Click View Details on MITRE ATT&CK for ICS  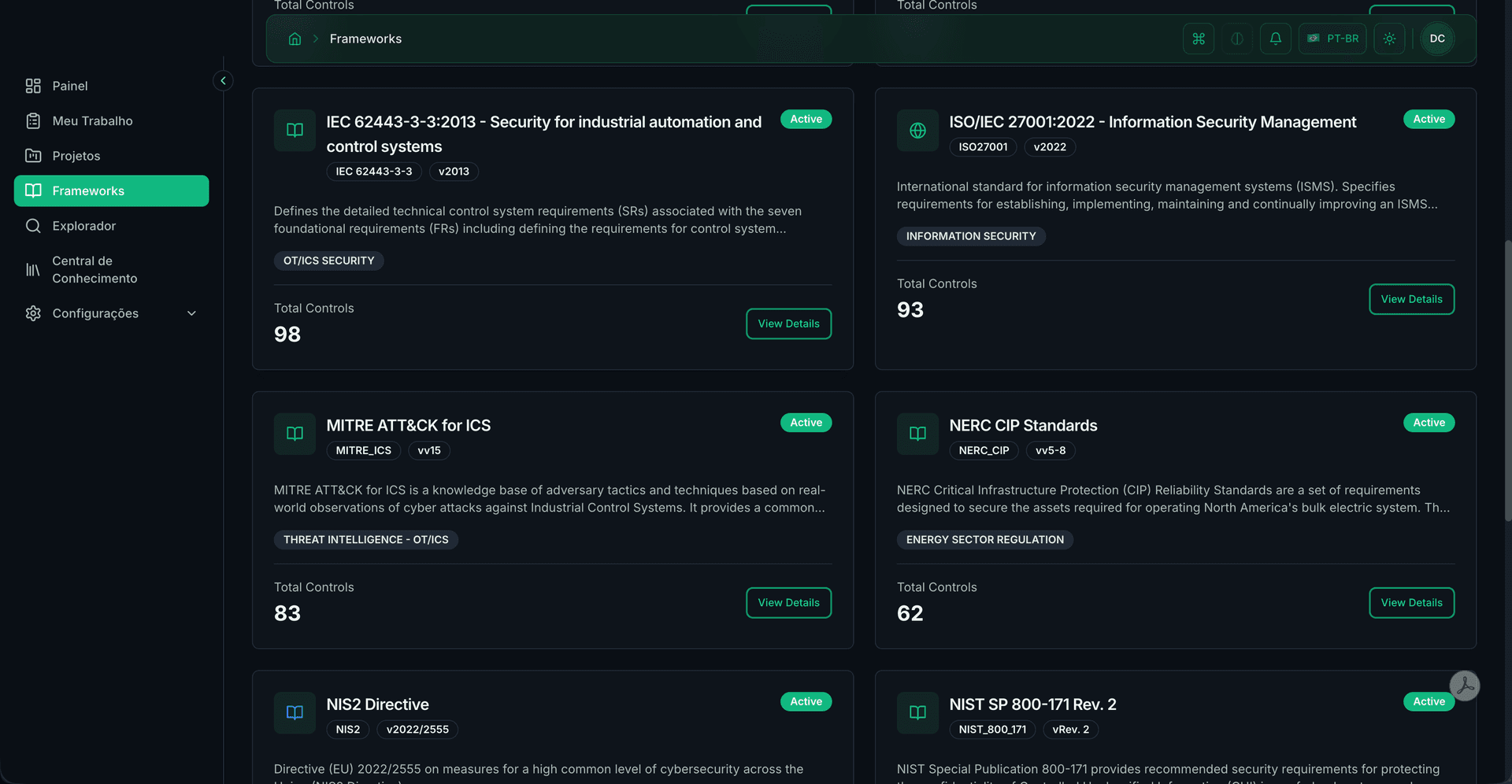[788, 602]
